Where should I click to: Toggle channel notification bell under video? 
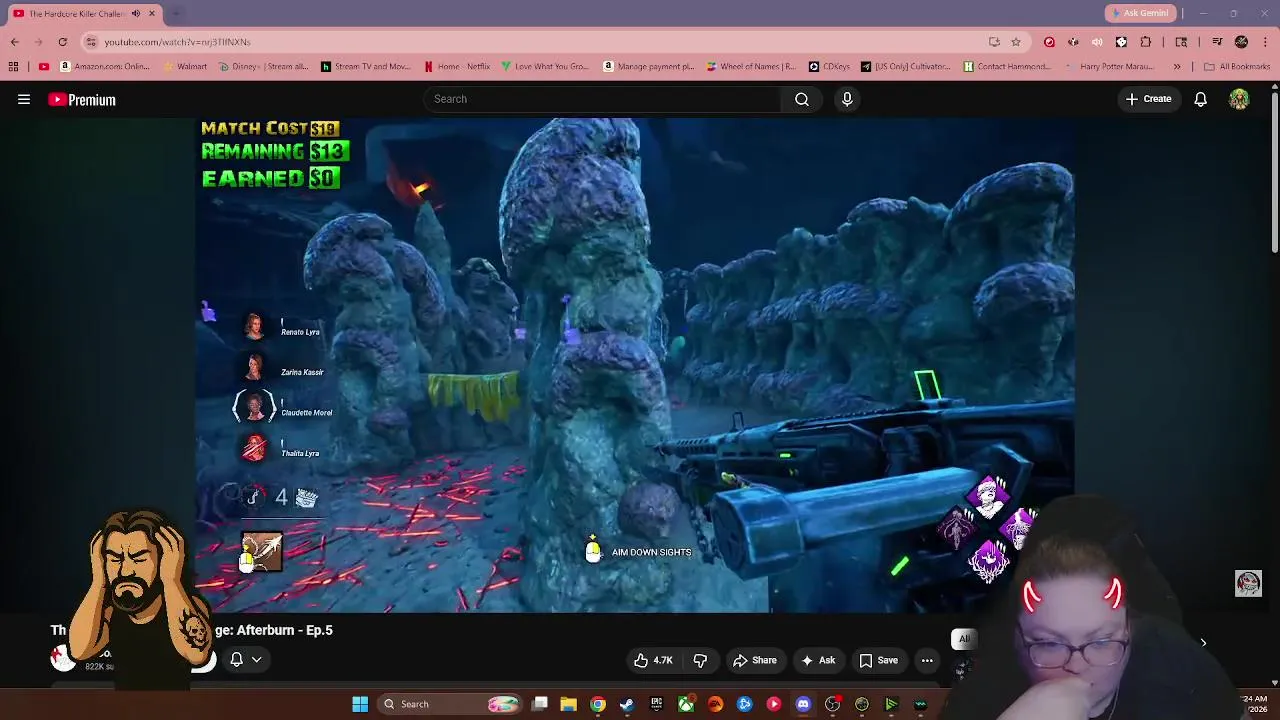[x=237, y=659]
